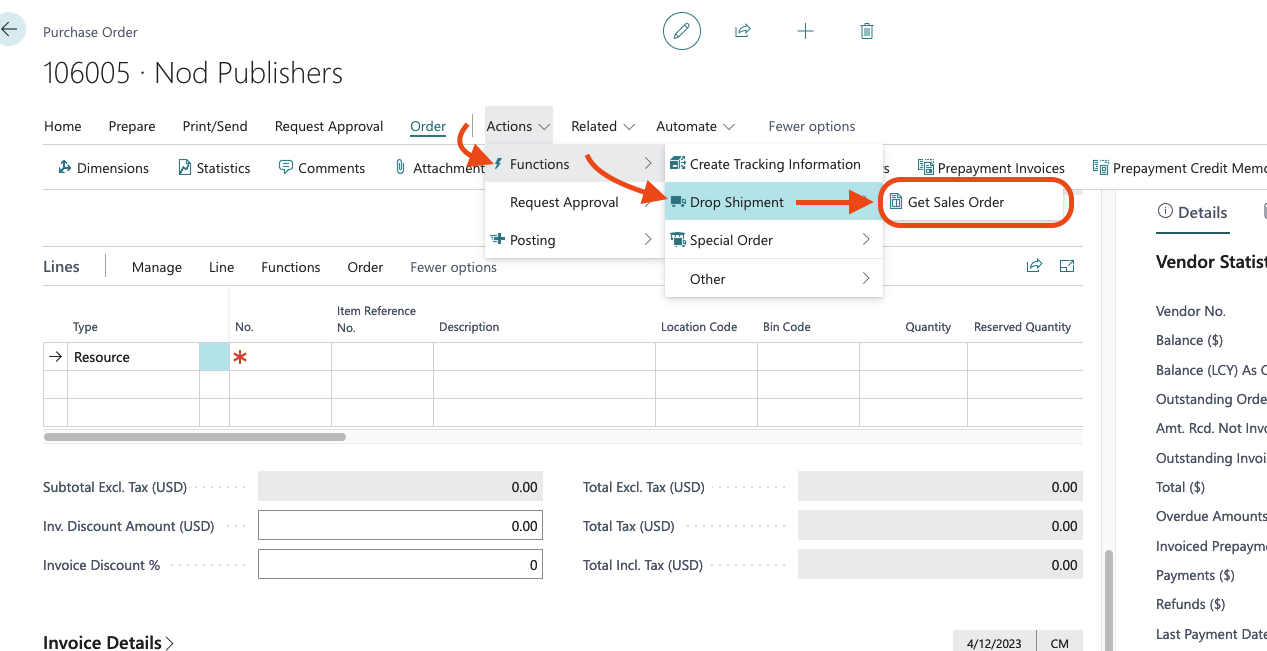This screenshot has height=651, width=1267.
Task: Click the CM company indicator
Action: coord(1060,643)
